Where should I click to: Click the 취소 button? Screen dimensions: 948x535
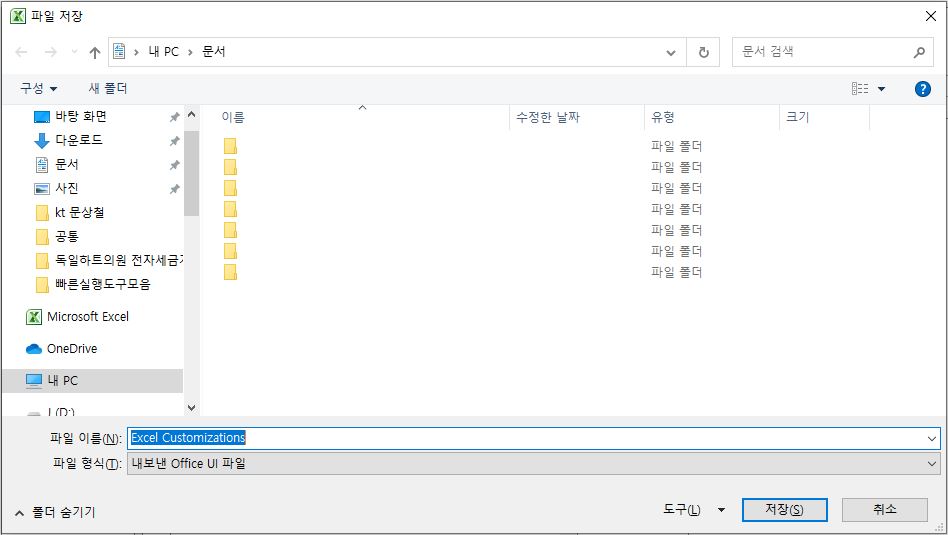click(885, 510)
